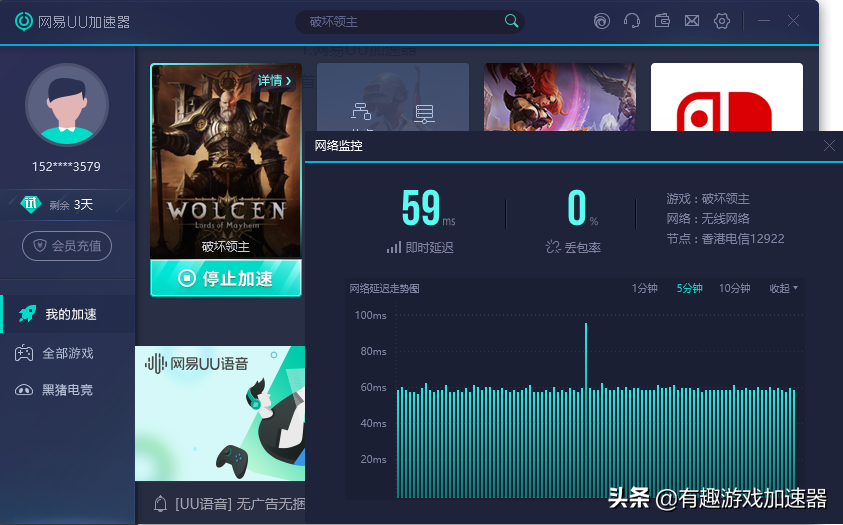The height and width of the screenshot is (525, 843).
Task: Open the wallet icon in title bar
Action: 662,21
